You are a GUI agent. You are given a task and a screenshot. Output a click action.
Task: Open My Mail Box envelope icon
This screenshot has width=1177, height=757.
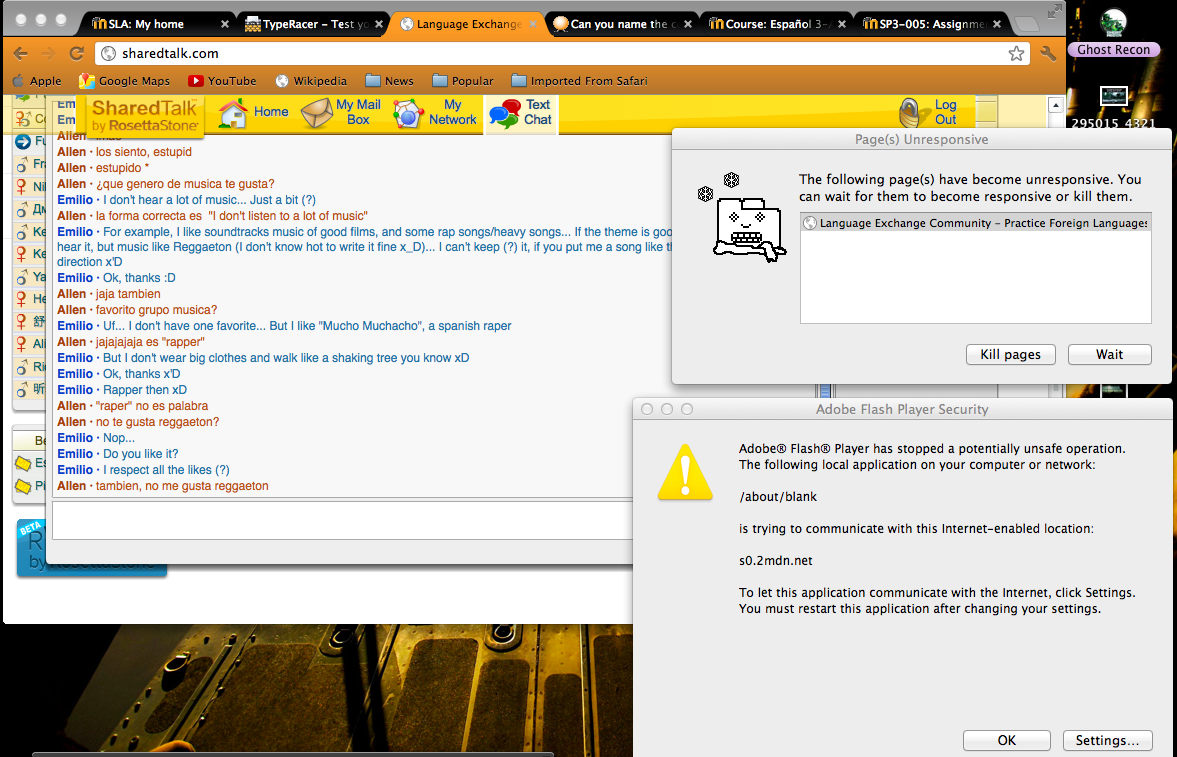point(316,113)
